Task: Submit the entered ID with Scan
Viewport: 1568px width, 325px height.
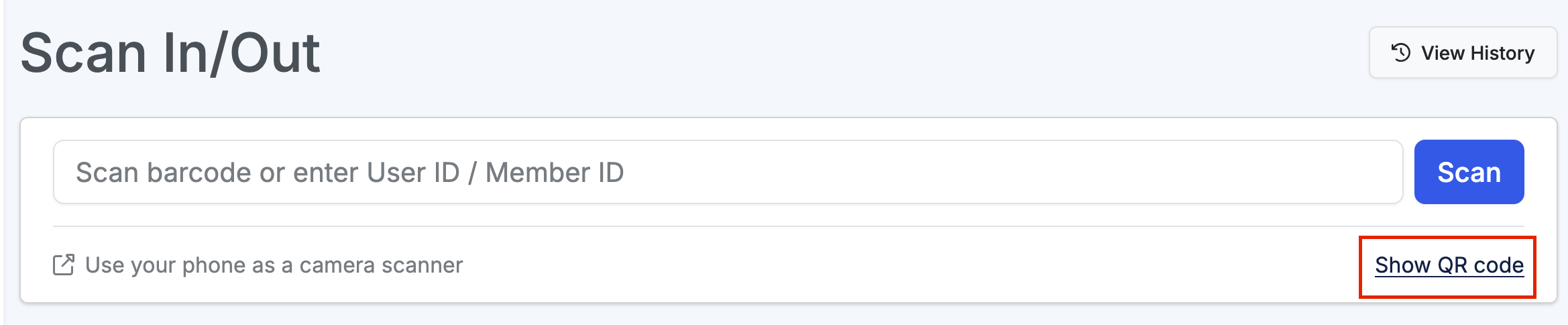Action: 1469,172
